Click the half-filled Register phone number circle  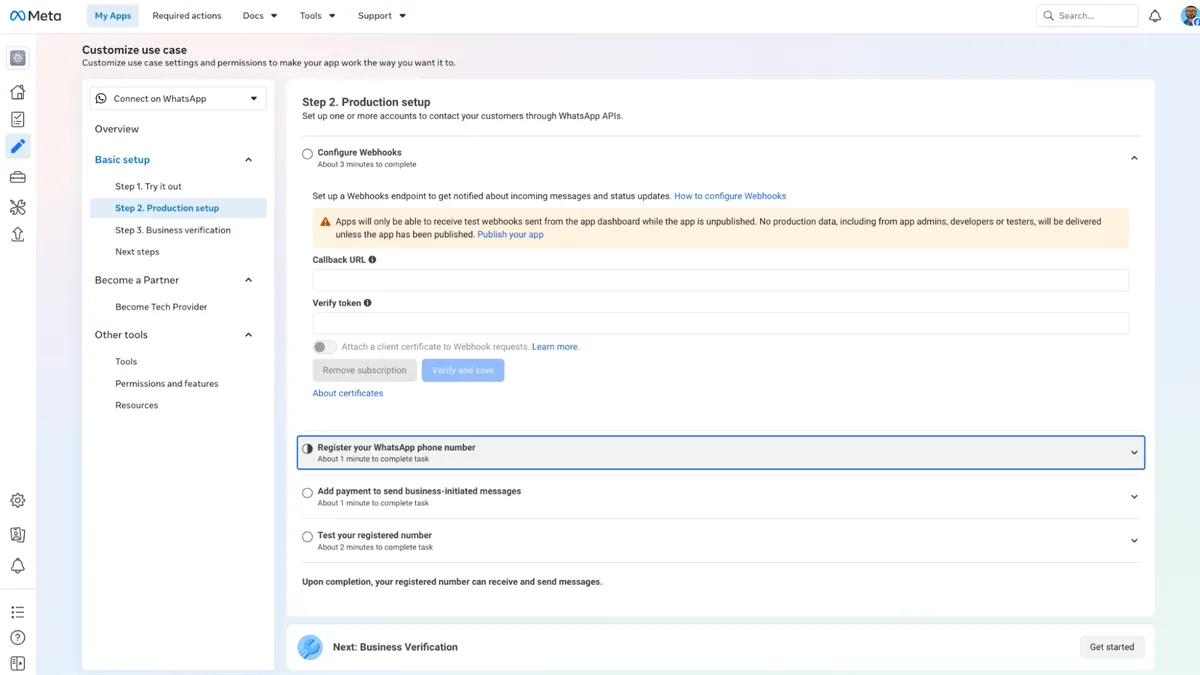click(307, 449)
